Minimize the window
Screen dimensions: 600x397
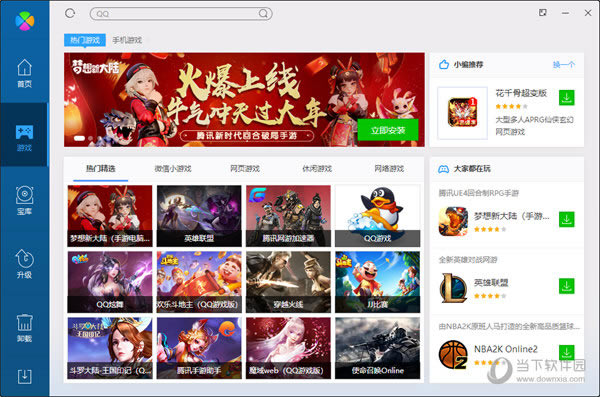[x=565, y=13]
